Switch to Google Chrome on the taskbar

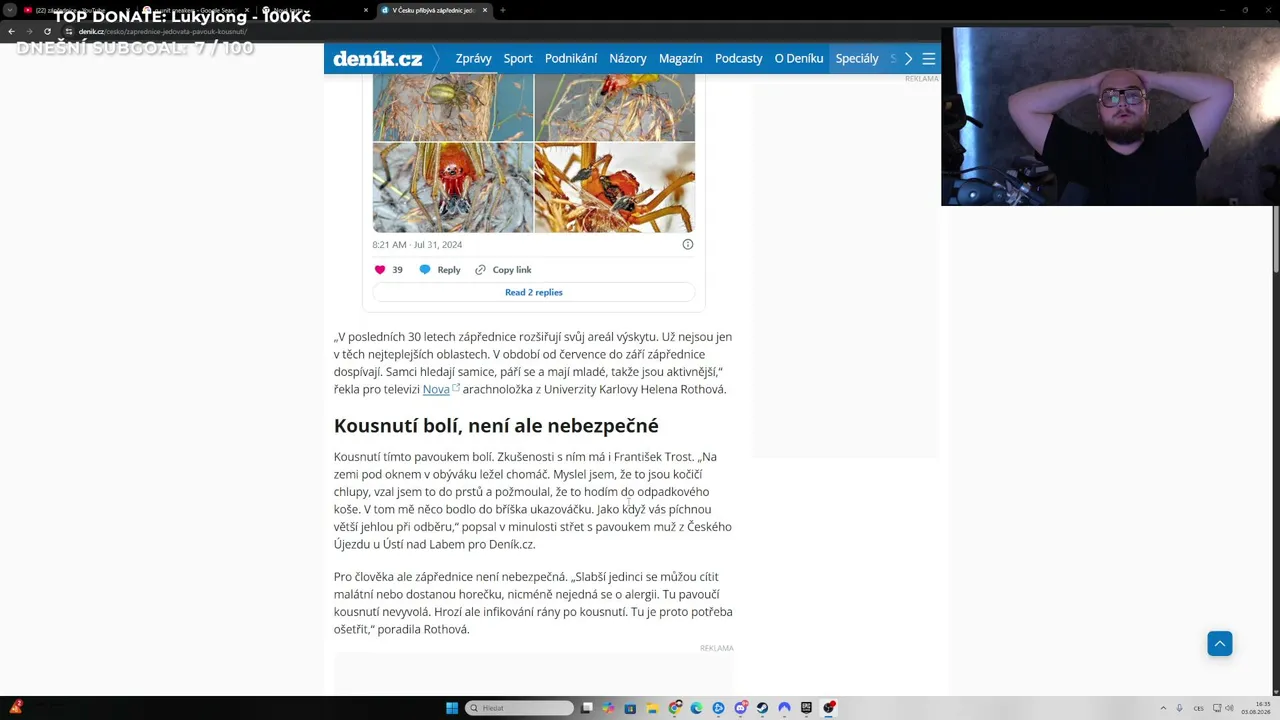point(675,708)
